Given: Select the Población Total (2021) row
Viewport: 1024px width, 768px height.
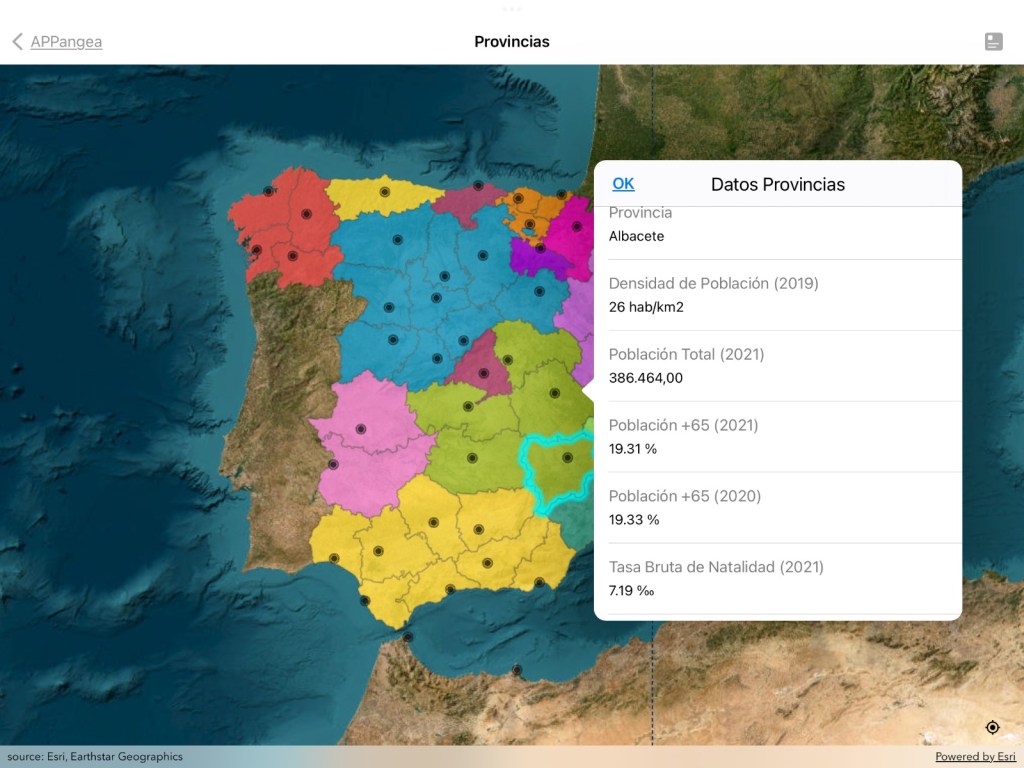Looking at the screenshot, I should point(778,366).
